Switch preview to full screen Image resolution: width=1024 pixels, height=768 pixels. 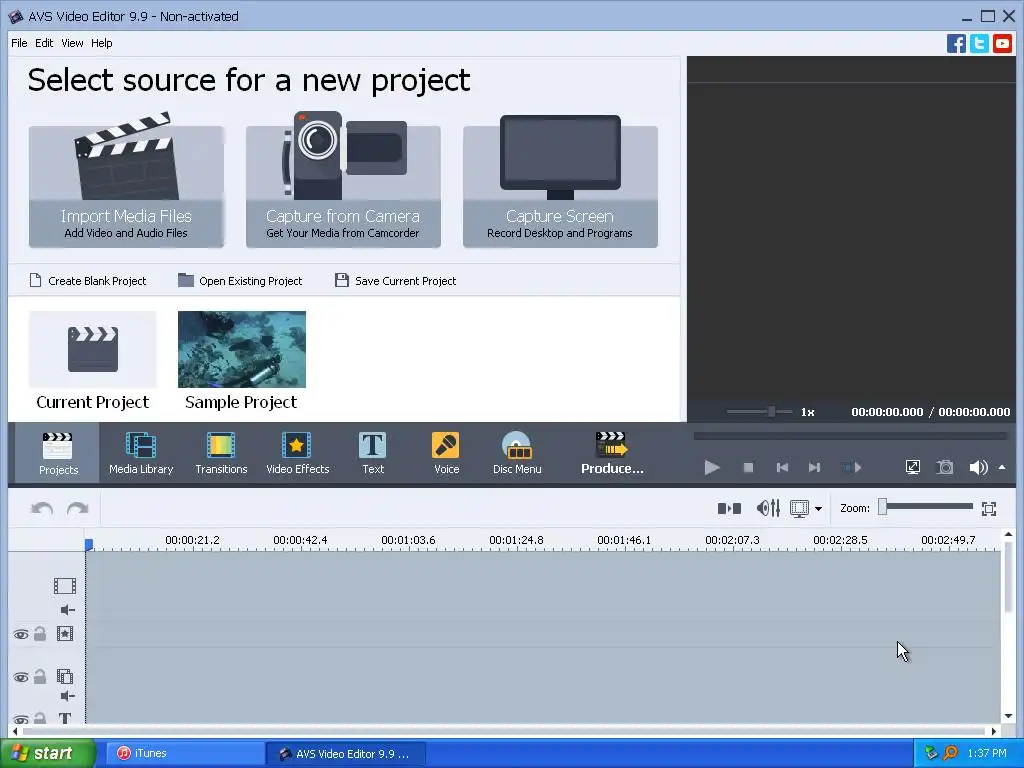913,468
